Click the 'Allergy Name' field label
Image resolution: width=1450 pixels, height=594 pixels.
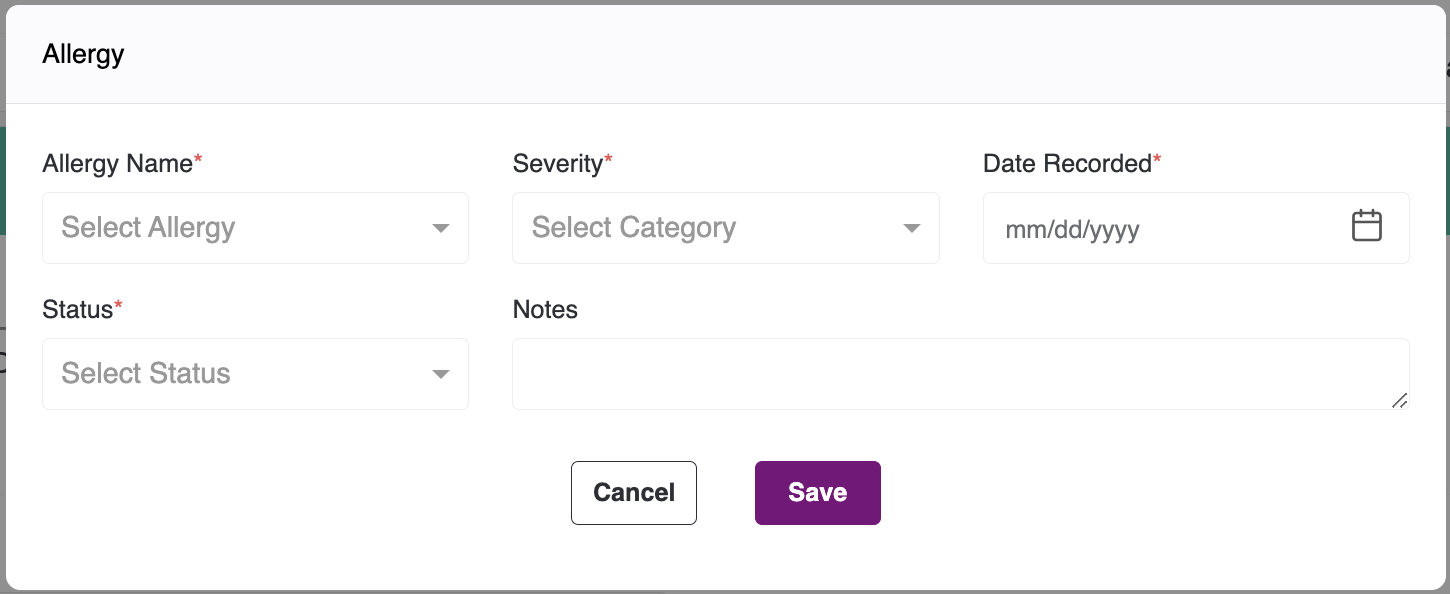pos(117,164)
